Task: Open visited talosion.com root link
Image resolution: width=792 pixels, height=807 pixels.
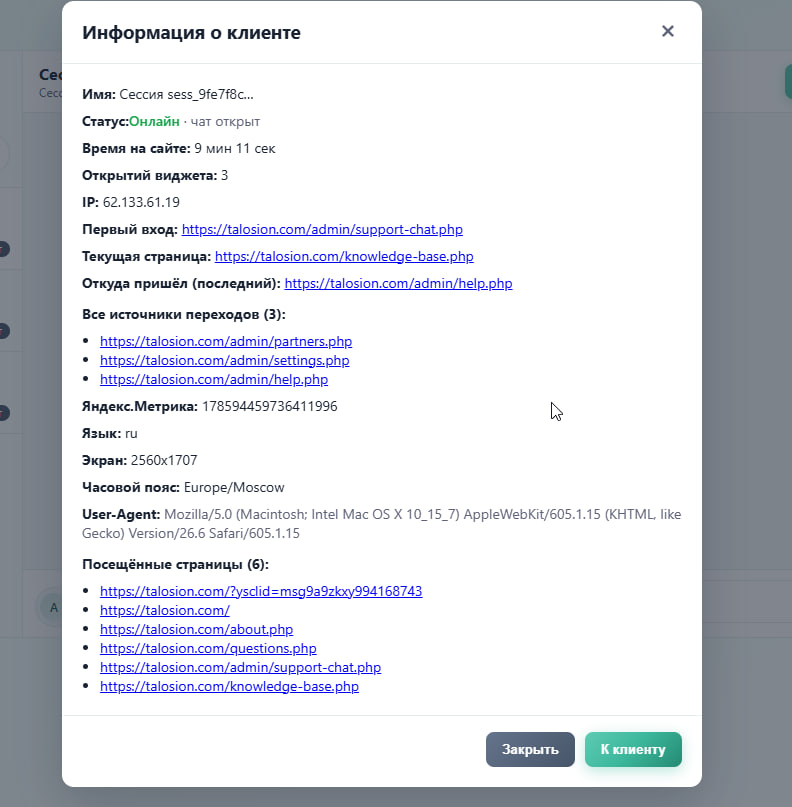Action: 165,610
